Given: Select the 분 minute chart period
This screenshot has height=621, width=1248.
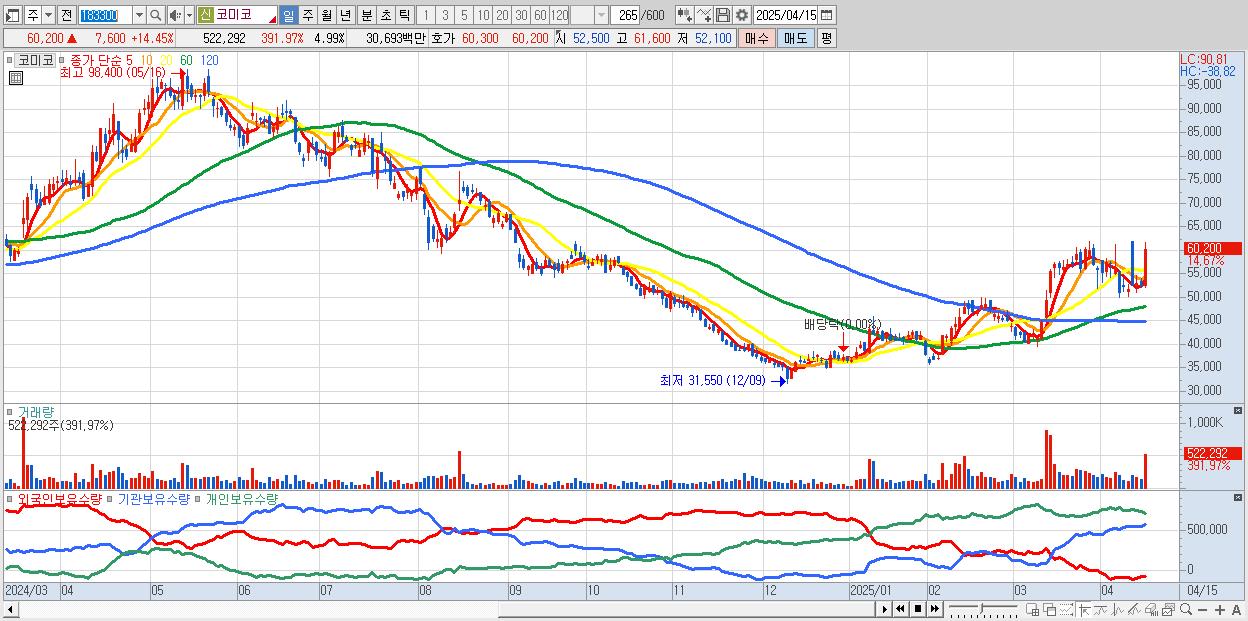Looking at the screenshot, I should pos(365,15).
